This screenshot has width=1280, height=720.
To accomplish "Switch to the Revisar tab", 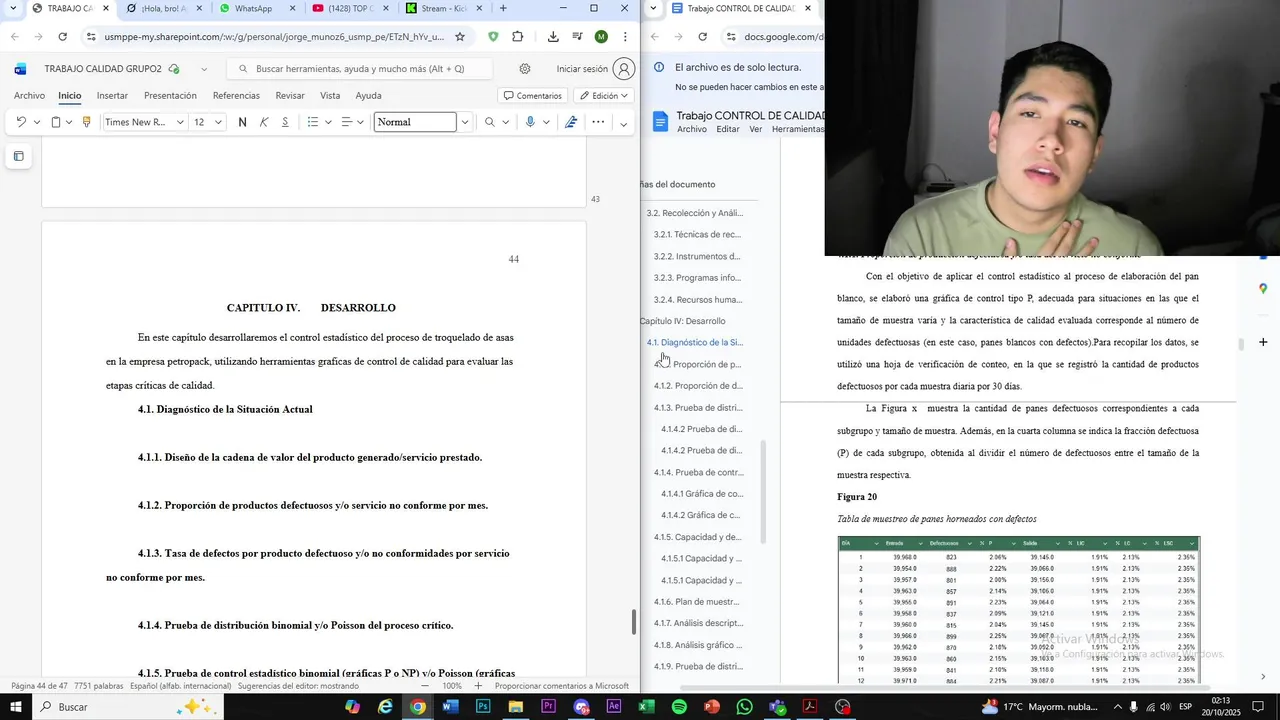I will pyautogui.click(x=290, y=96).
